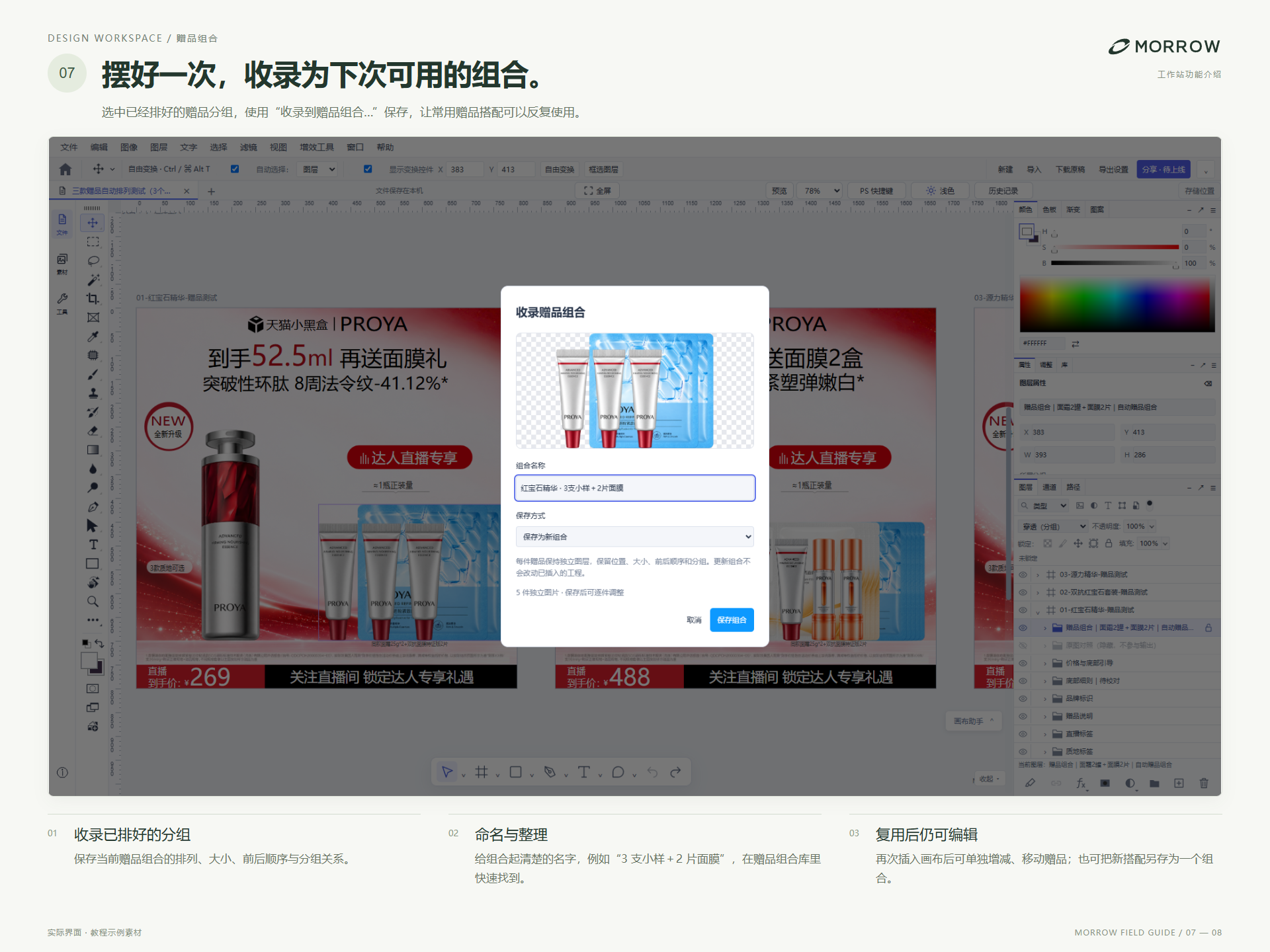Open the 穿透 (分组) blend mode dropdown
Image resolution: width=1270 pixels, height=952 pixels.
1053,526
